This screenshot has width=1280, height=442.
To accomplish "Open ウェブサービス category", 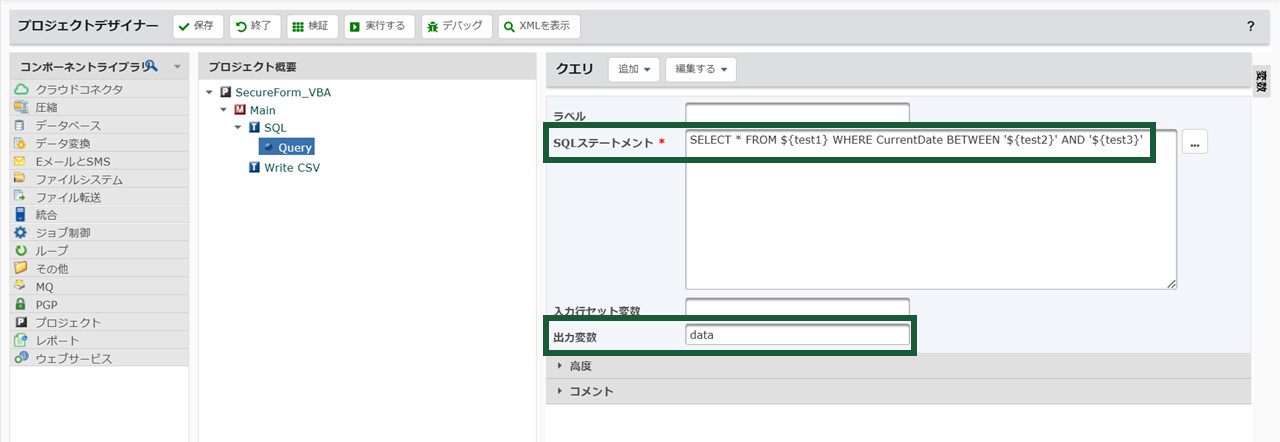I will pyautogui.click(x=99, y=358).
